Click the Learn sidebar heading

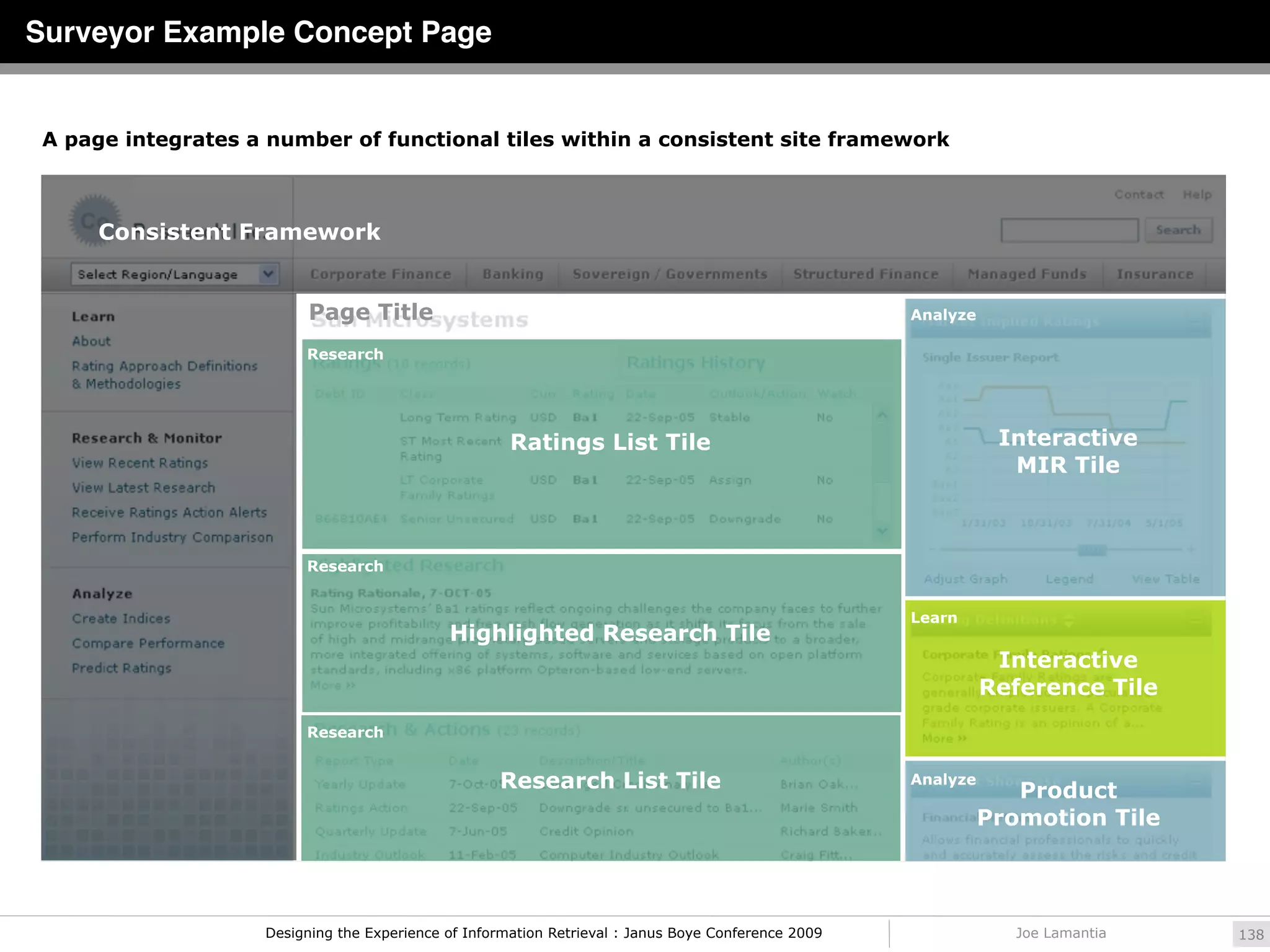click(93, 317)
